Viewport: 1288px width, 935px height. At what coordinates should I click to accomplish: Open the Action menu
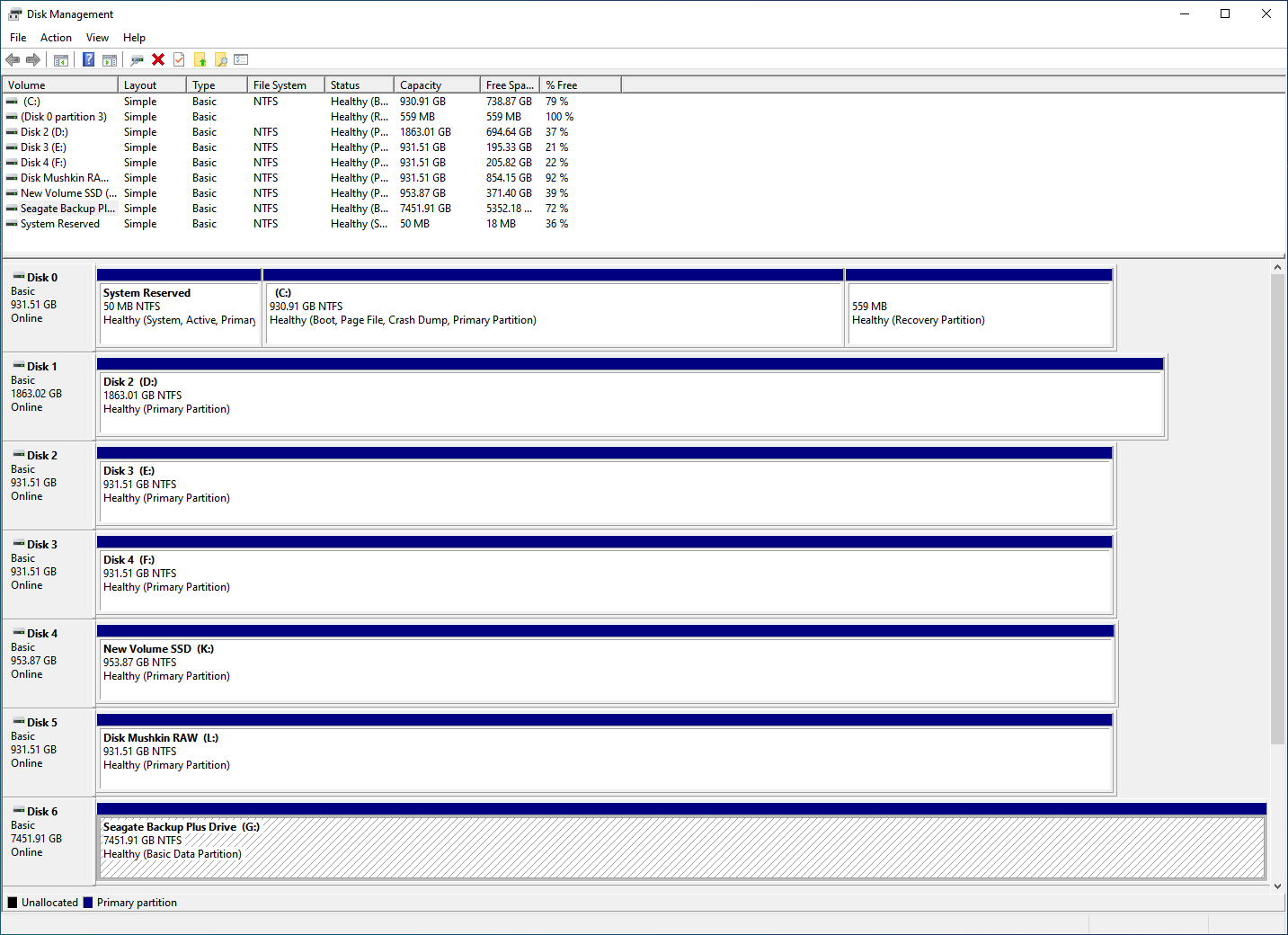tap(56, 38)
